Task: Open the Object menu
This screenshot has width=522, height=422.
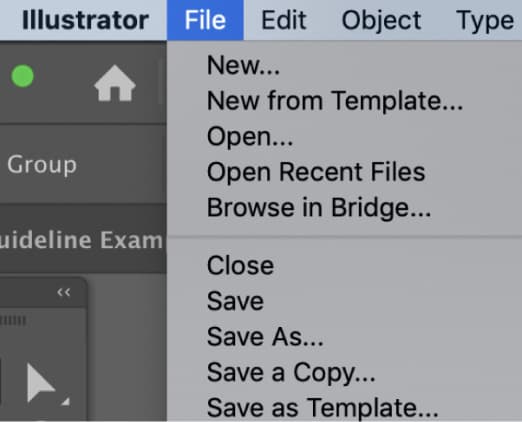Action: (381, 20)
